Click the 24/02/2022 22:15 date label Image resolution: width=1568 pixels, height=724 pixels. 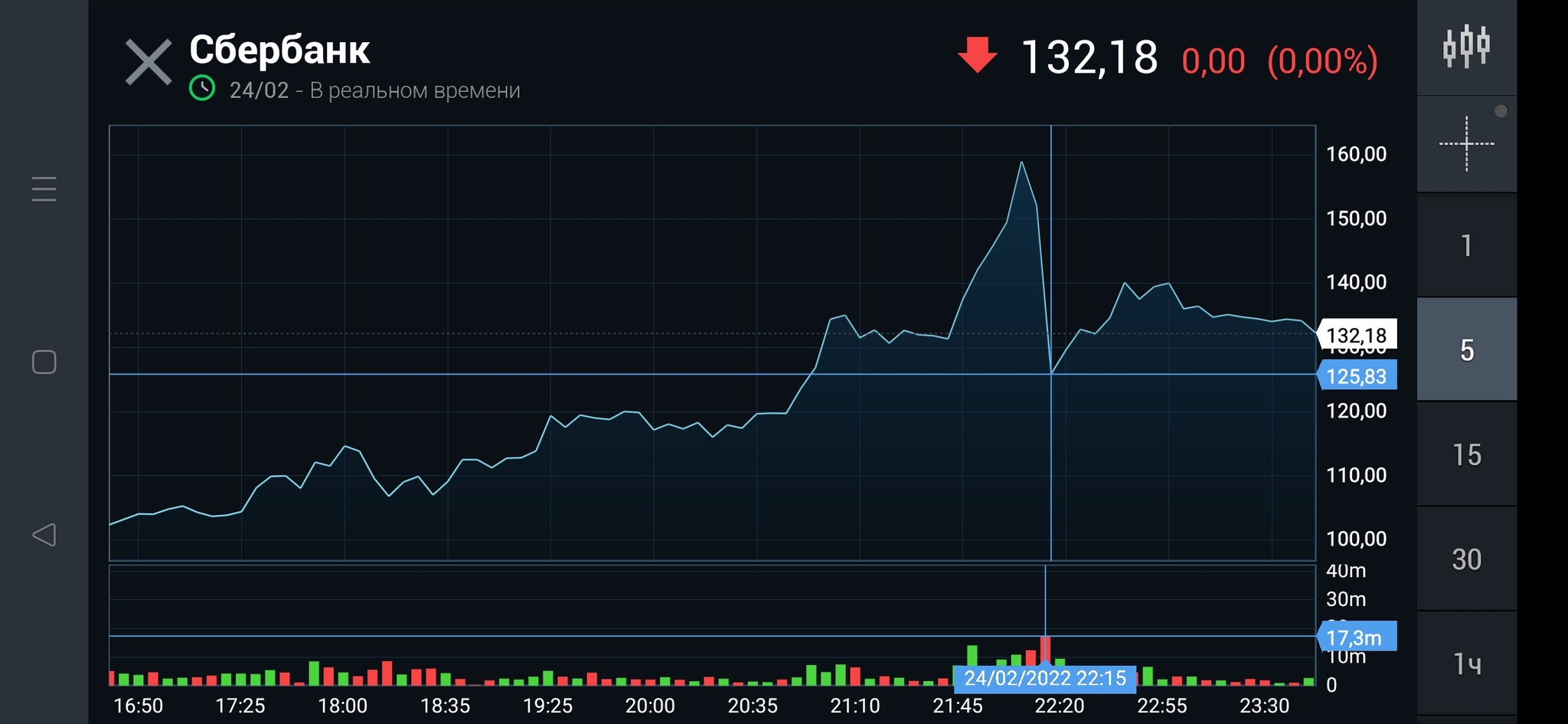click(1045, 678)
